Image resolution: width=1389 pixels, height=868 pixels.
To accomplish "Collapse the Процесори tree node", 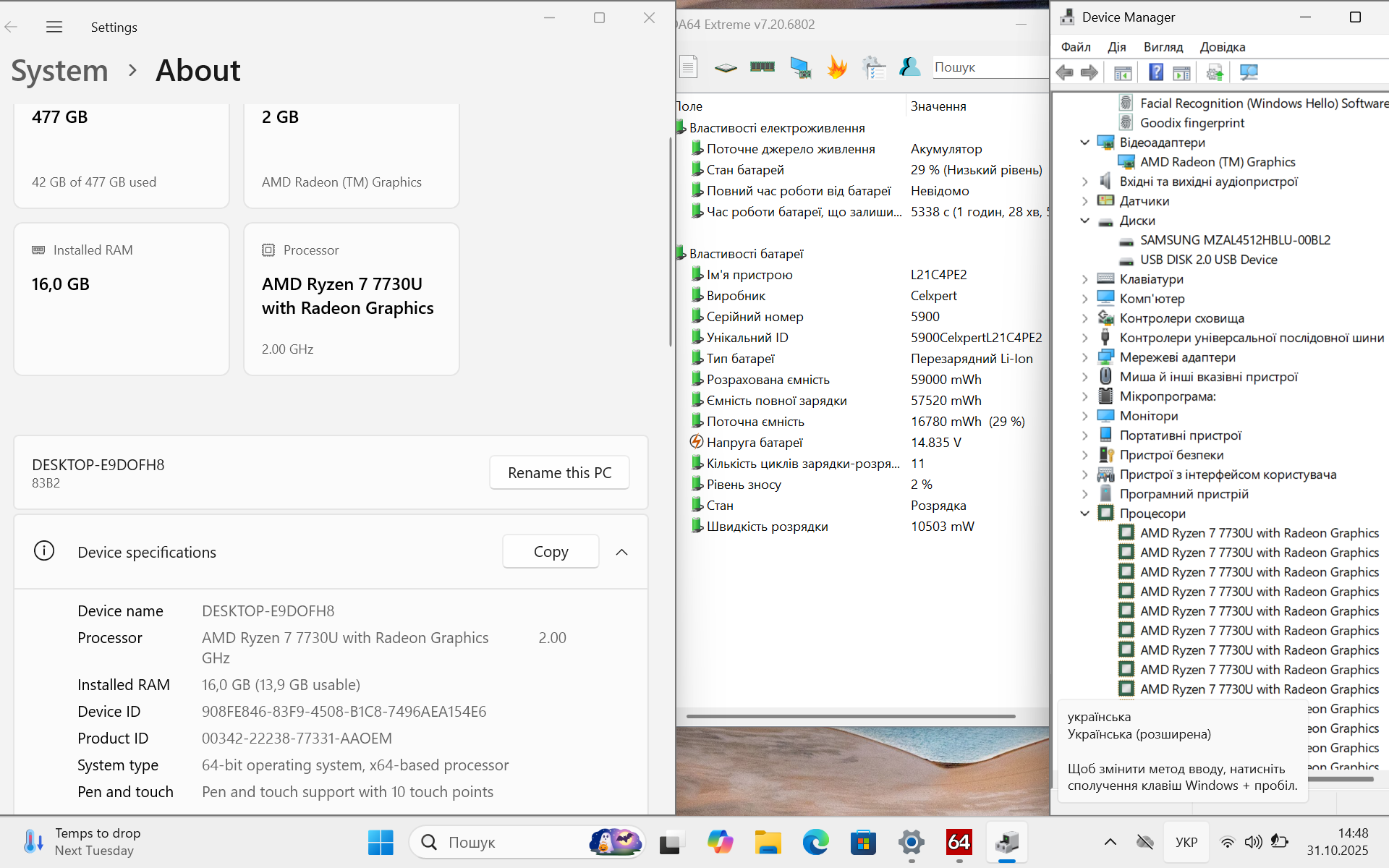I will point(1084,514).
